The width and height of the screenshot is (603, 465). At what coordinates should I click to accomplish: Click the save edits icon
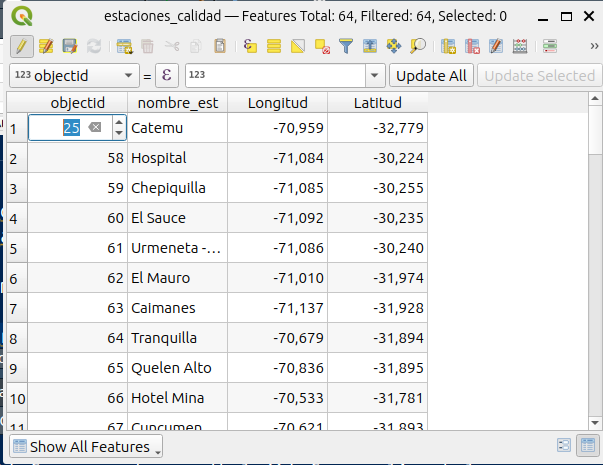tap(69, 46)
